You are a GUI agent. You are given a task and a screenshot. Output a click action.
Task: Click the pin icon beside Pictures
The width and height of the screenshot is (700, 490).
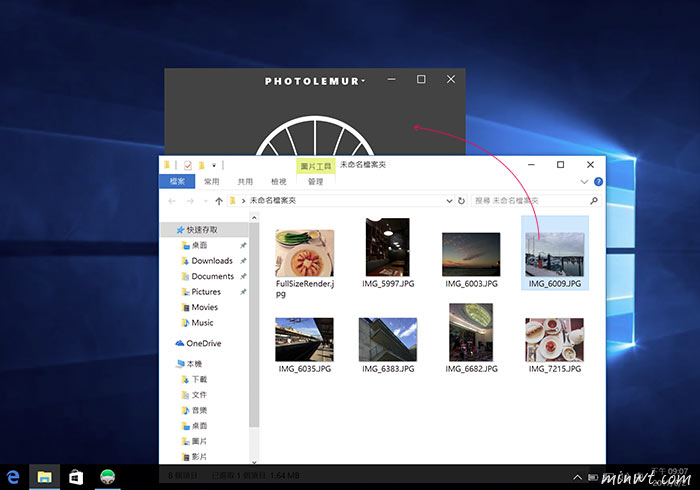(x=243, y=292)
